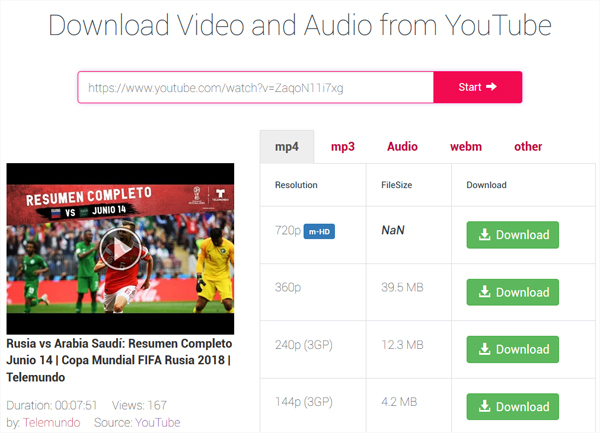The height and width of the screenshot is (433, 600).
Task: Download the 240p (3GP) video
Action: pos(513,349)
